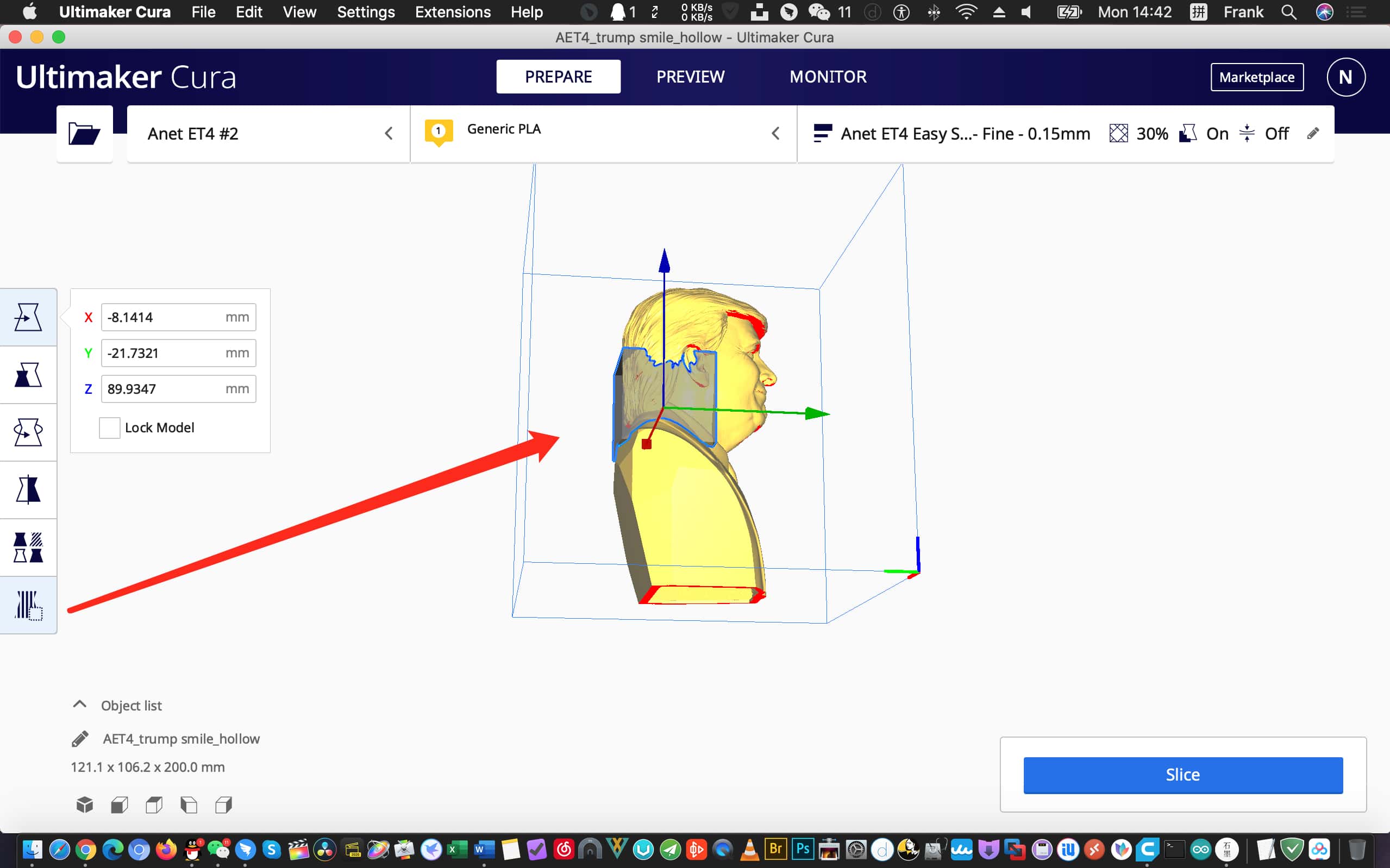This screenshot has width=1390, height=868.
Task: Open the Help menu
Action: click(x=527, y=12)
